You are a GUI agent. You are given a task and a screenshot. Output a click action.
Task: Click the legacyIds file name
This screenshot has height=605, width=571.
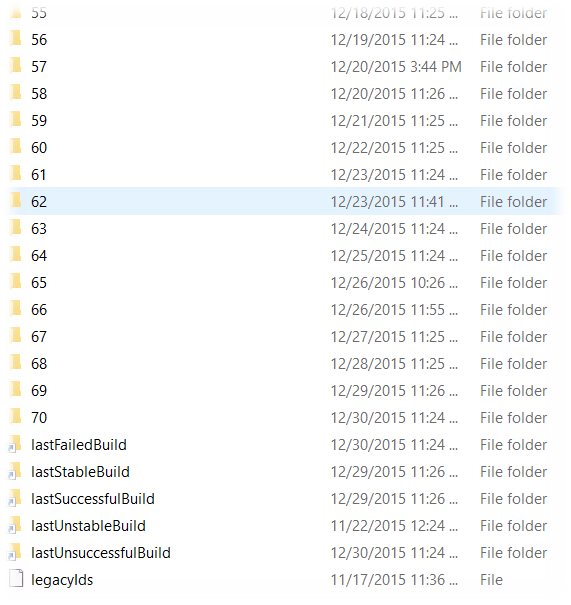tap(62, 580)
